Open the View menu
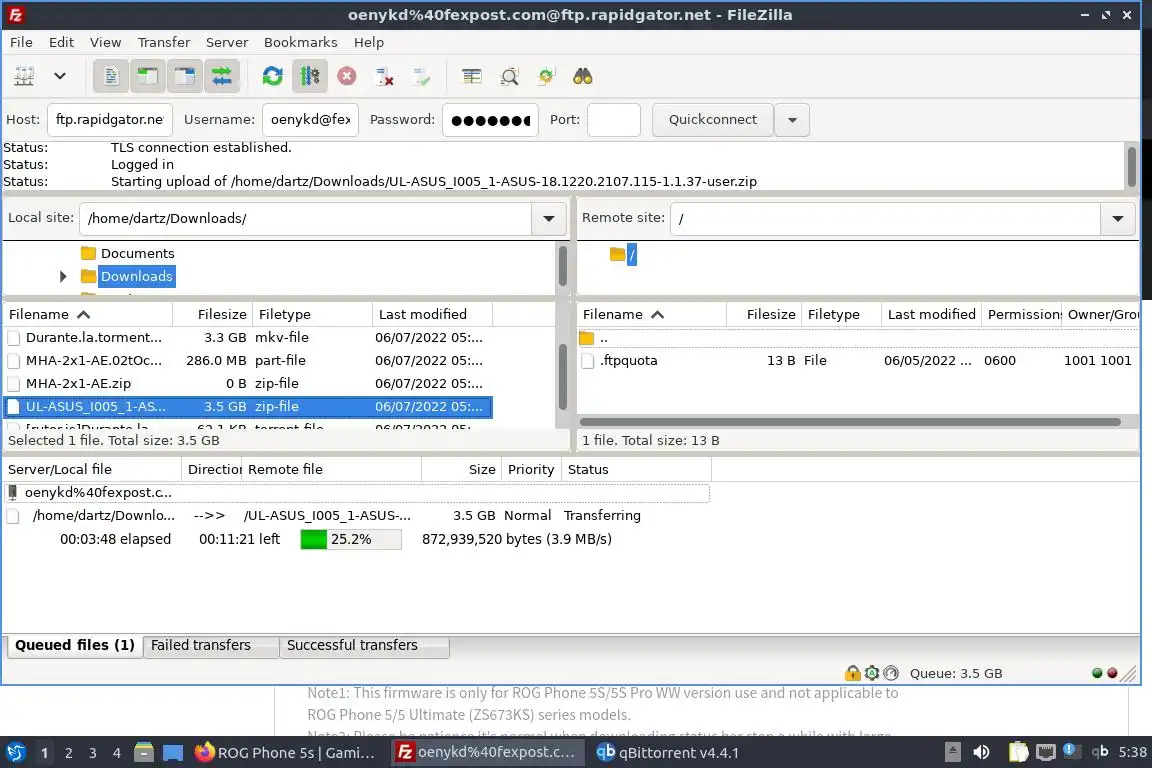The height and width of the screenshot is (768, 1152). tap(105, 42)
